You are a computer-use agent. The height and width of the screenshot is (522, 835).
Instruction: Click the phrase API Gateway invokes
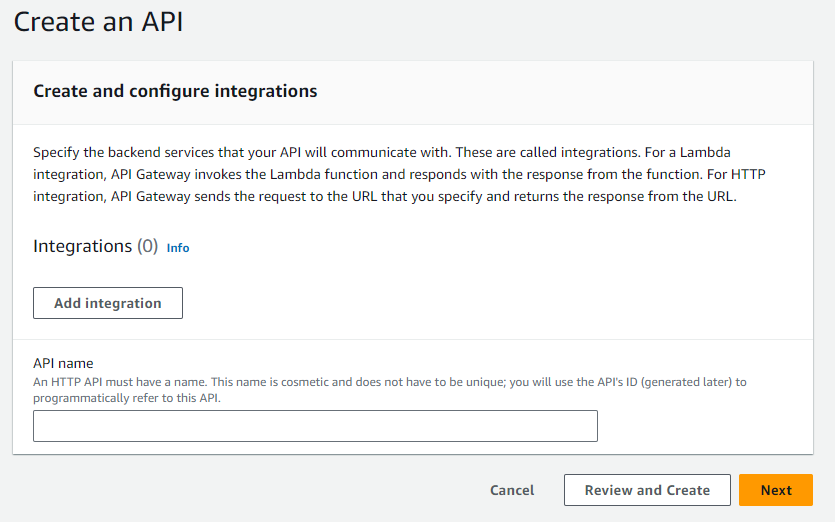click(176, 174)
